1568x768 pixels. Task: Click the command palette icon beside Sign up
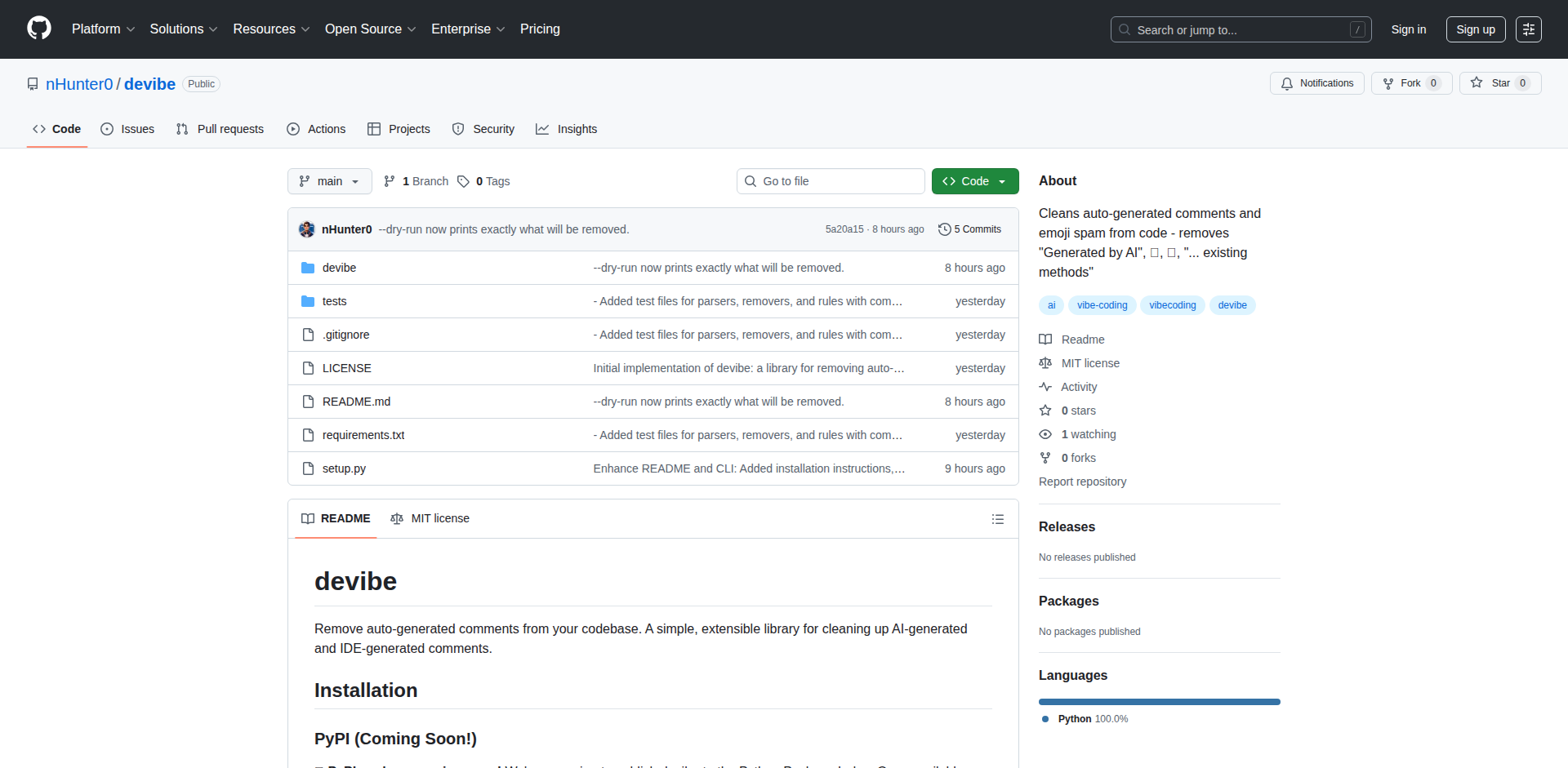(x=1529, y=29)
